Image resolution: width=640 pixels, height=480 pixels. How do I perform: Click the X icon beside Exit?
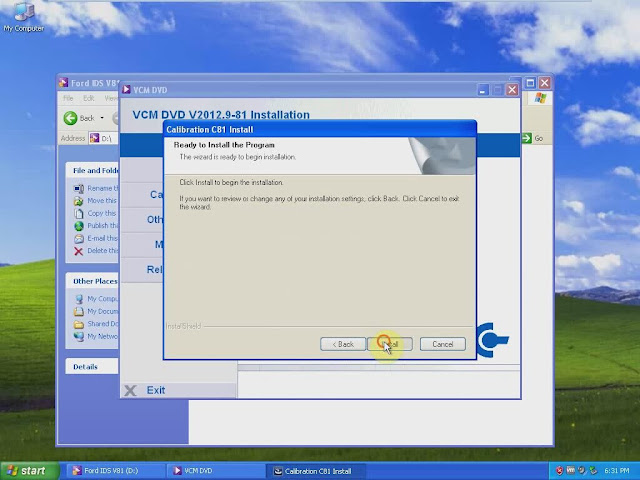click(130, 391)
